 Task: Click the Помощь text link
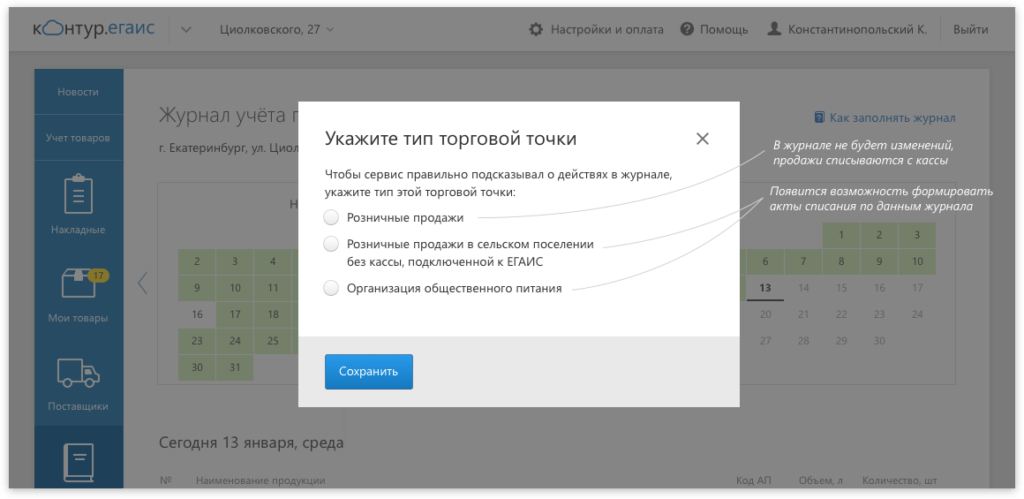pos(724,29)
